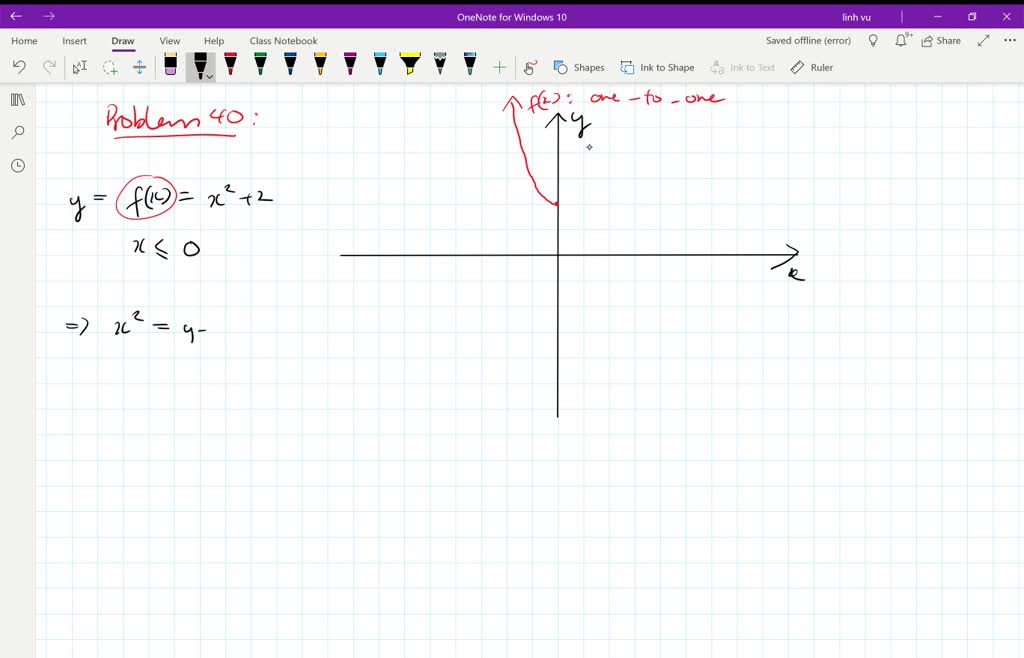Pick the yellow highlighter
This screenshot has width=1024, height=658.
(409, 66)
